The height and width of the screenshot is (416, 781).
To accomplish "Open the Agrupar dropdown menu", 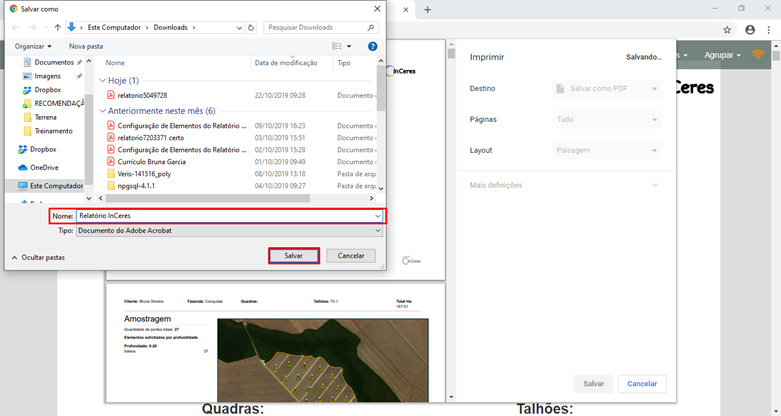I will 722,55.
